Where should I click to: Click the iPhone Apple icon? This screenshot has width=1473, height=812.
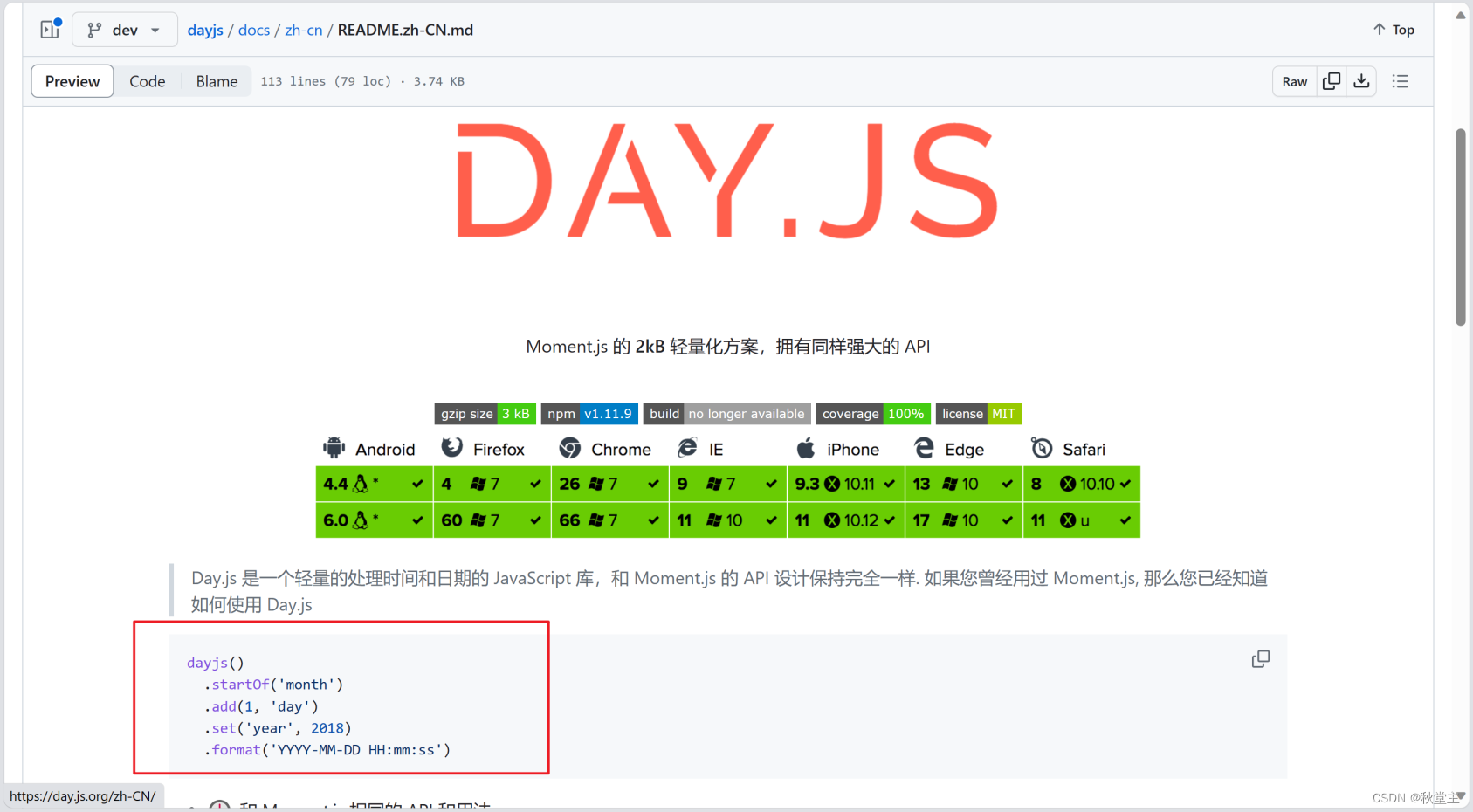(806, 448)
